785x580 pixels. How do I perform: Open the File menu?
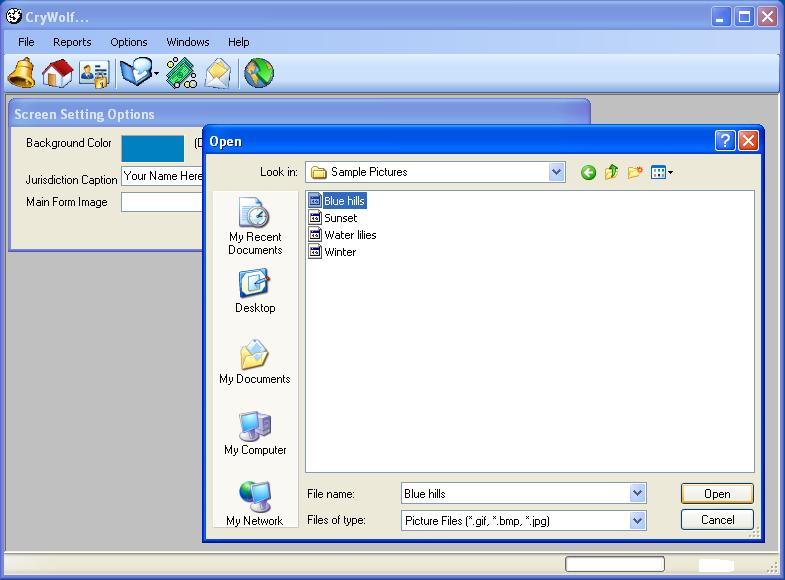click(x=26, y=42)
